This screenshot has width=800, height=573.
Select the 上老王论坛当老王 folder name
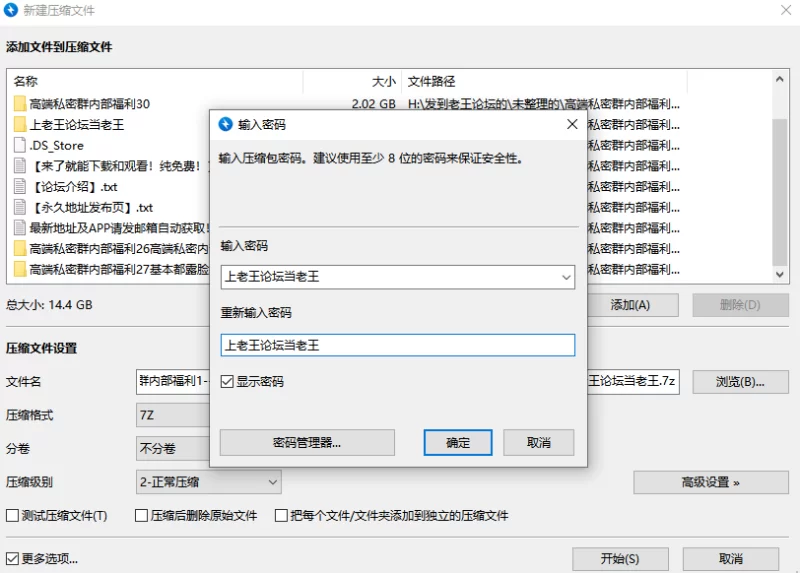(x=77, y=124)
